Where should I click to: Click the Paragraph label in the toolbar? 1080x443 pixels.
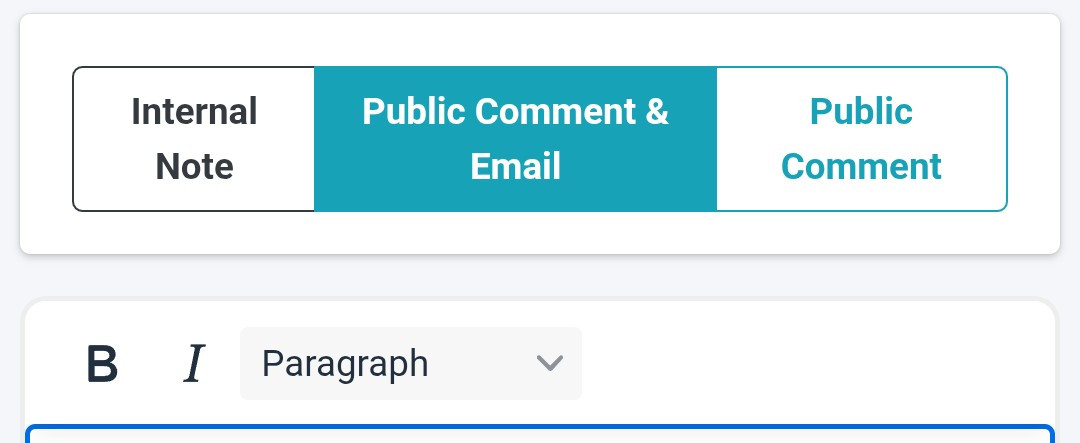pyautogui.click(x=345, y=363)
